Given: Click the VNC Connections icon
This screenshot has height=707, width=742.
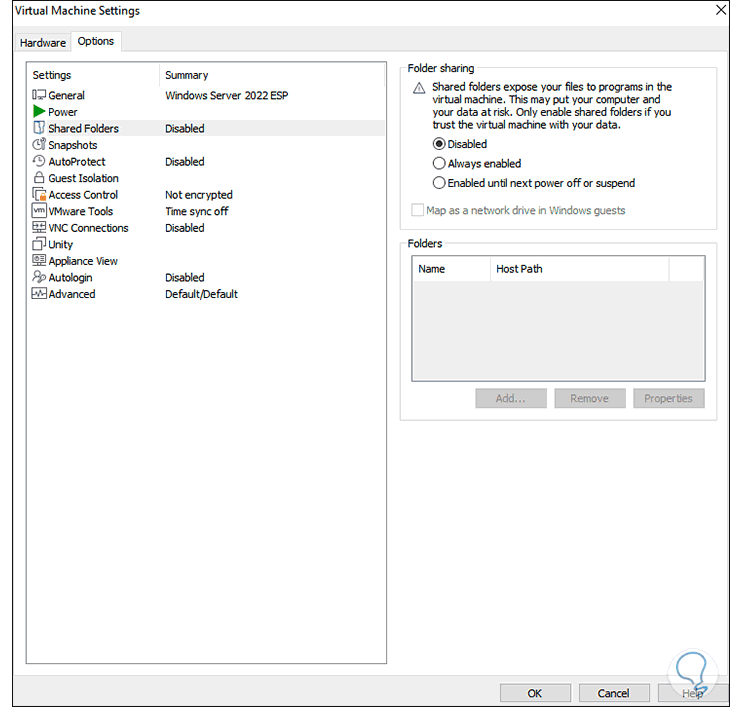Looking at the screenshot, I should click(x=39, y=227).
